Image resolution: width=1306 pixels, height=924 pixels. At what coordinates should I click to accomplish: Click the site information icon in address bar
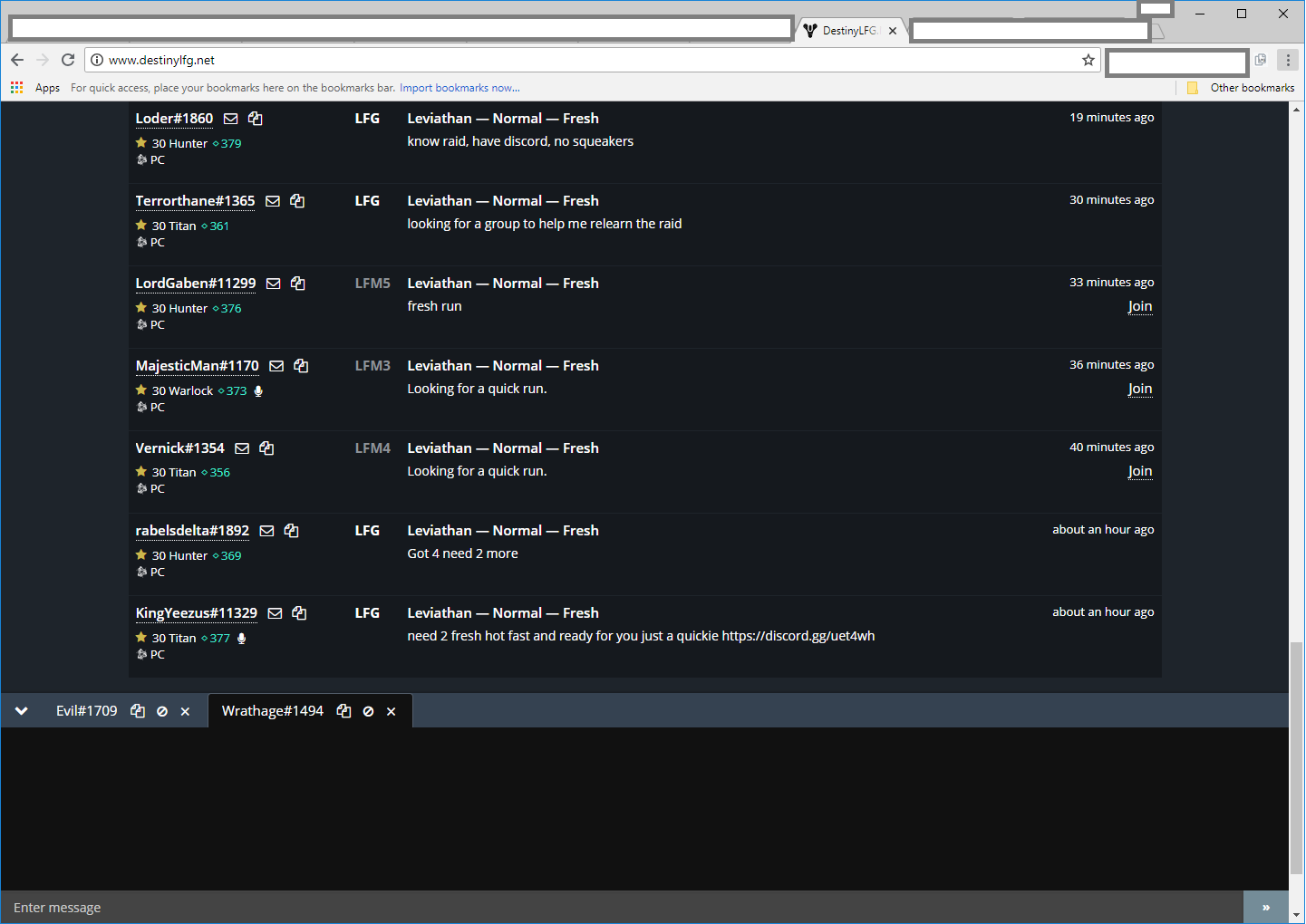click(x=97, y=60)
